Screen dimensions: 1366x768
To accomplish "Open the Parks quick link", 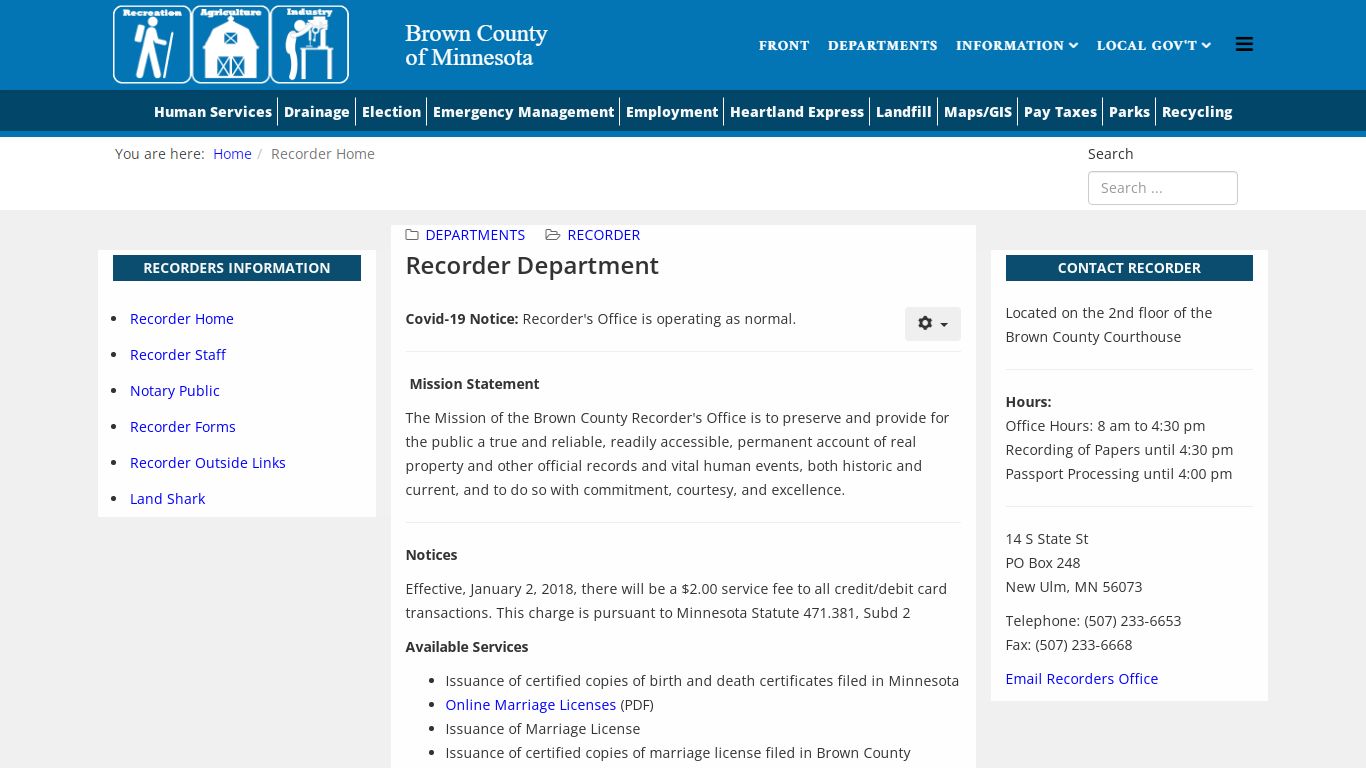I will [x=1129, y=112].
